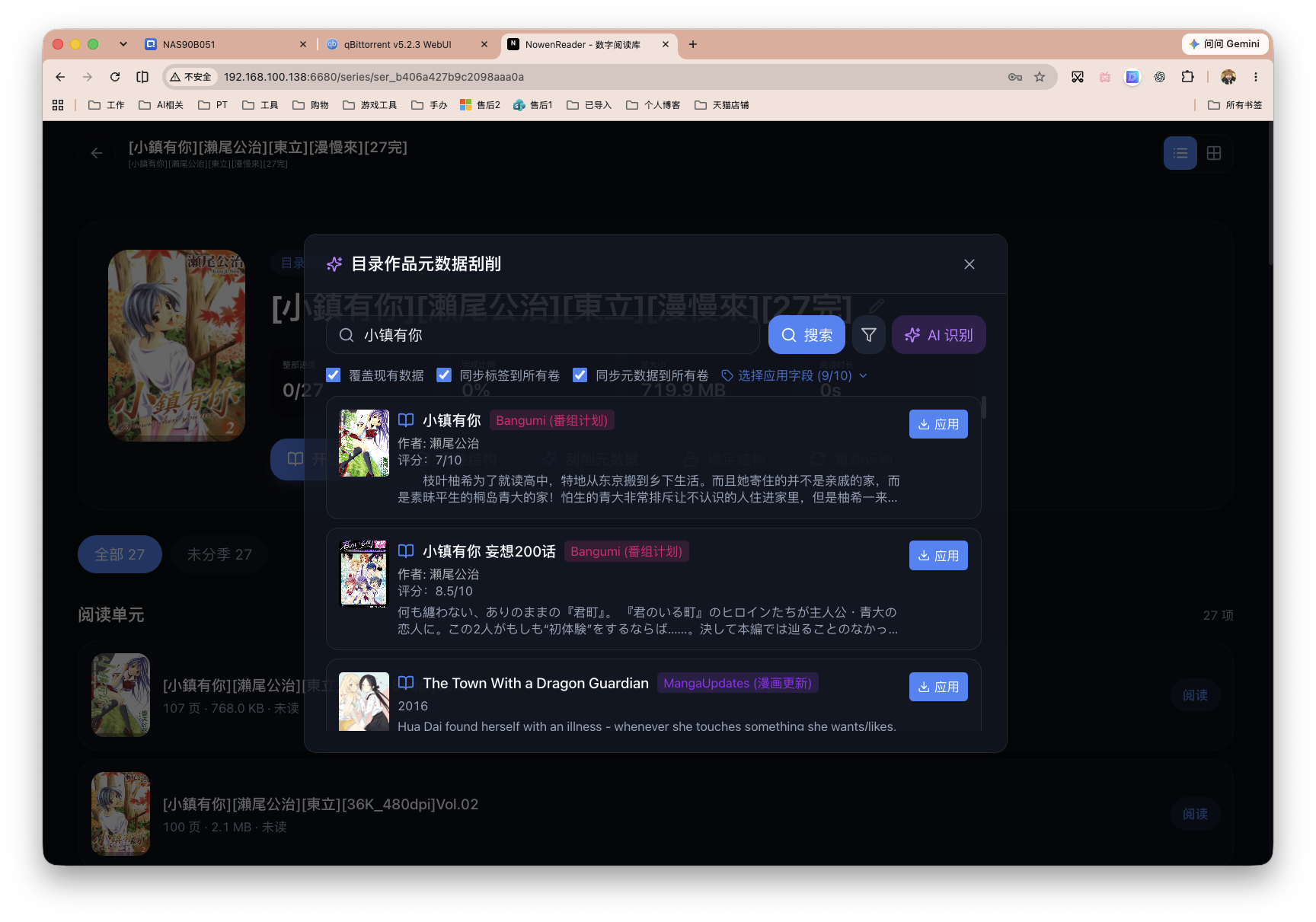The height and width of the screenshot is (922, 1316).
Task: Switch to list view layout
Action: pyautogui.click(x=1180, y=153)
